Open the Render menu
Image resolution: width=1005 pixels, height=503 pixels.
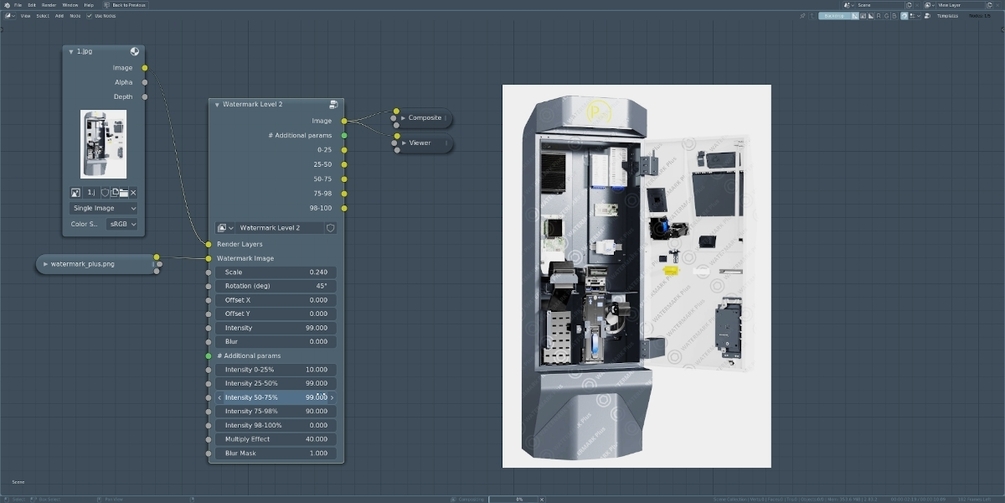click(49, 4)
